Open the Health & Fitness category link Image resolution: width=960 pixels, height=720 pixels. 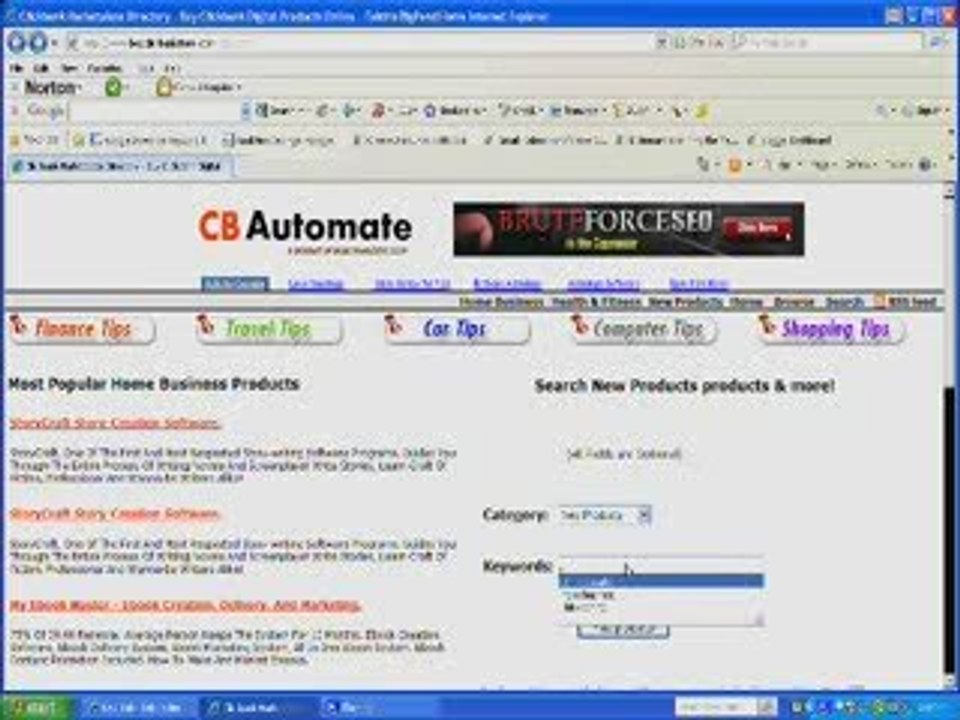(x=596, y=302)
